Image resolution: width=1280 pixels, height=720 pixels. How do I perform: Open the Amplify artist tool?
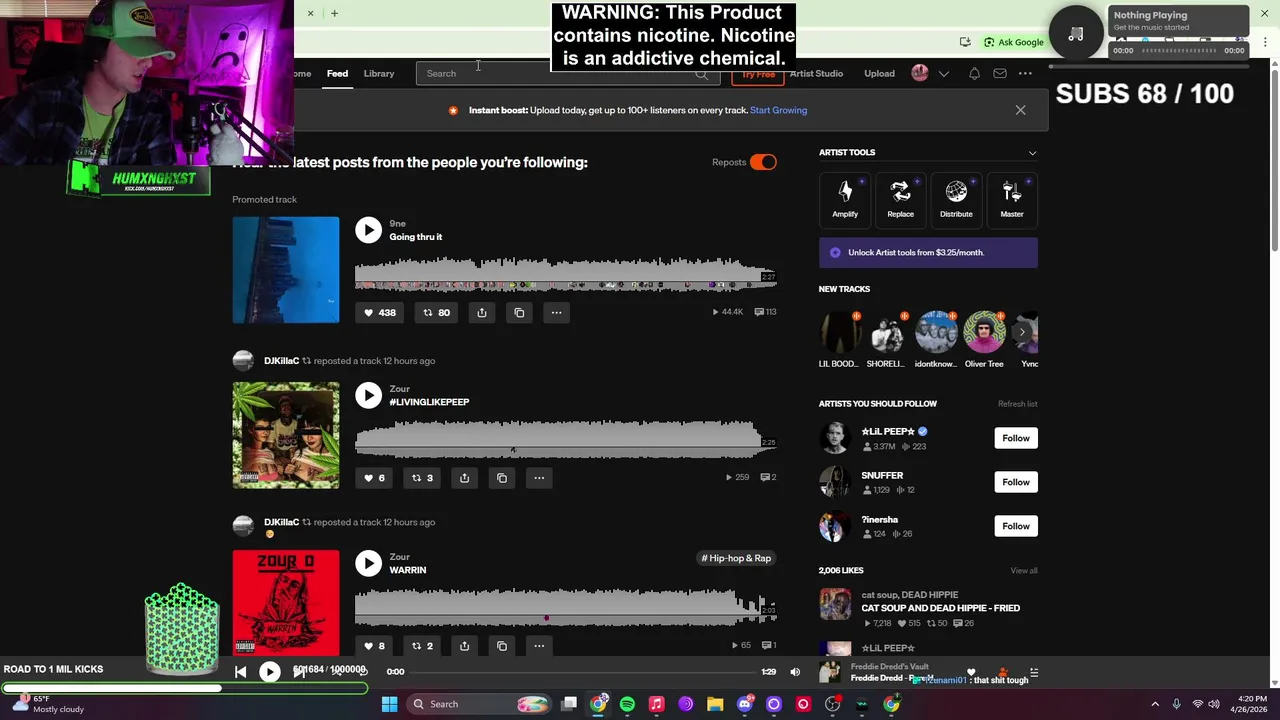845,199
